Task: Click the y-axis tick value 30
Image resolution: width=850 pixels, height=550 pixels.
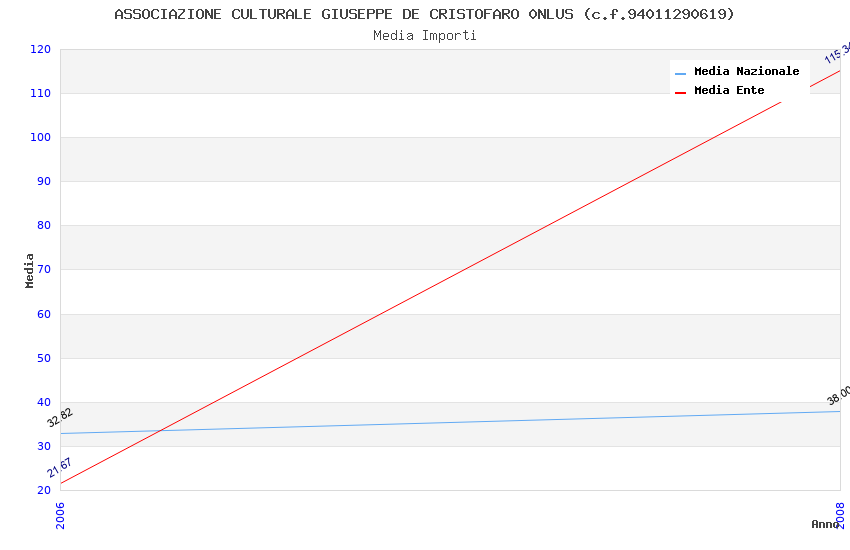Action: coord(44,447)
